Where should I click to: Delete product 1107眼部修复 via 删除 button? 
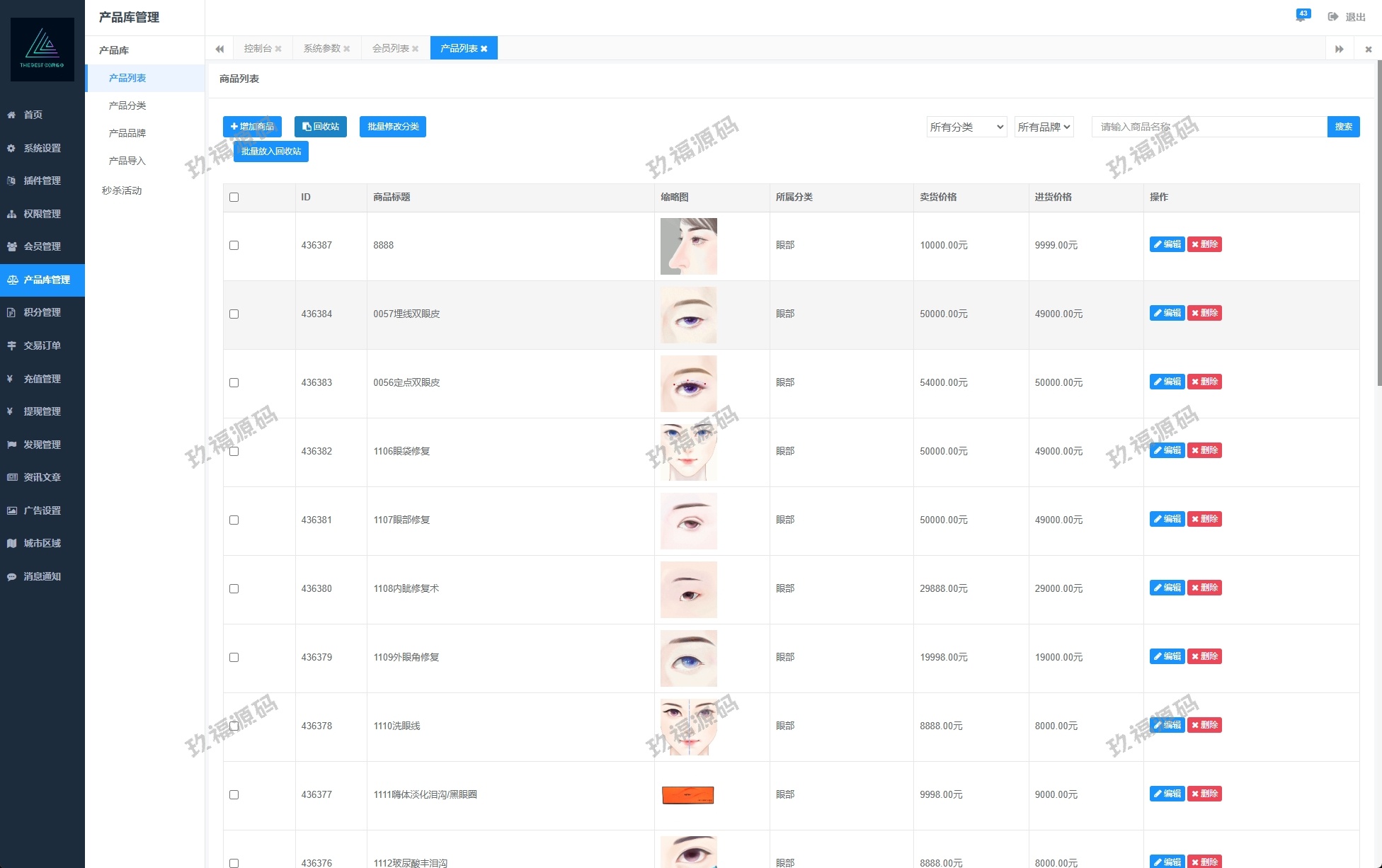[1204, 519]
